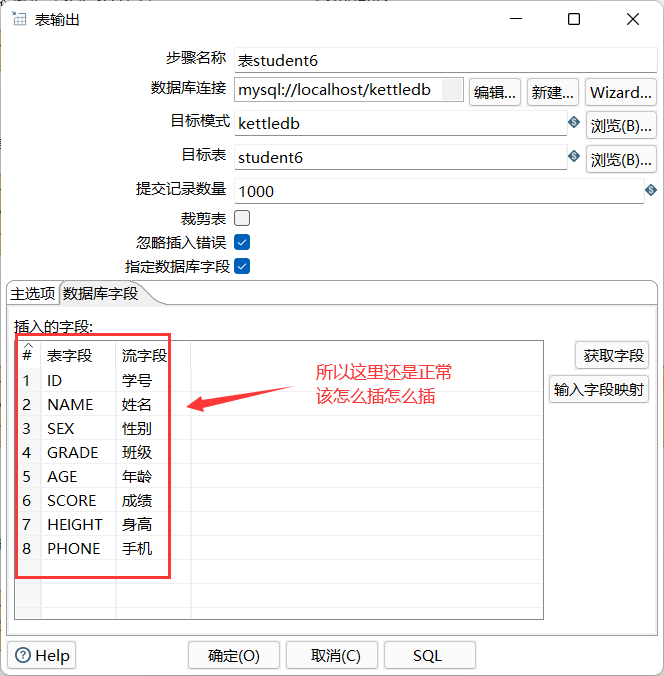This screenshot has width=664, height=676.
Task: Click the 班级 stream field cell
Action: coord(153,452)
